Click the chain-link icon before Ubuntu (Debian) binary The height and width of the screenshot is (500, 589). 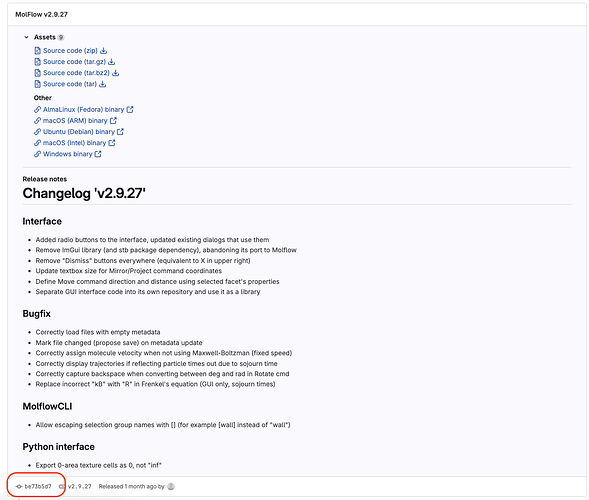[x=37, y=132]
